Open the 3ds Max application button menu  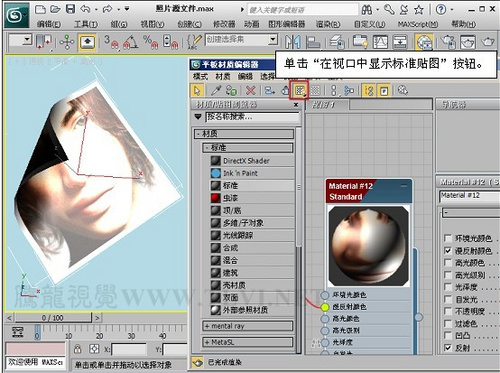17,15
